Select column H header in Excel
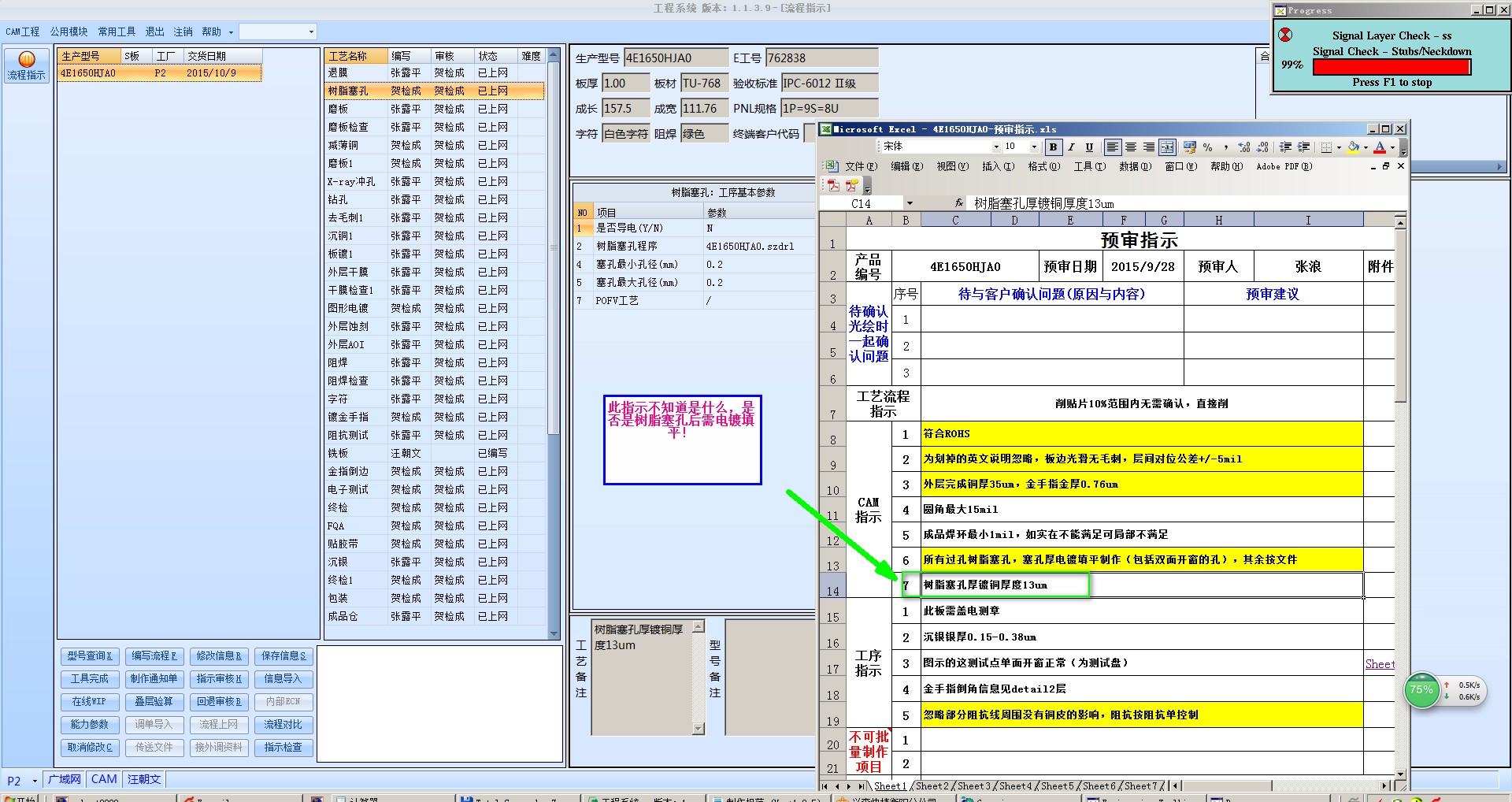This screenshot has height=802, width=1512. (x=1218, y=221)
